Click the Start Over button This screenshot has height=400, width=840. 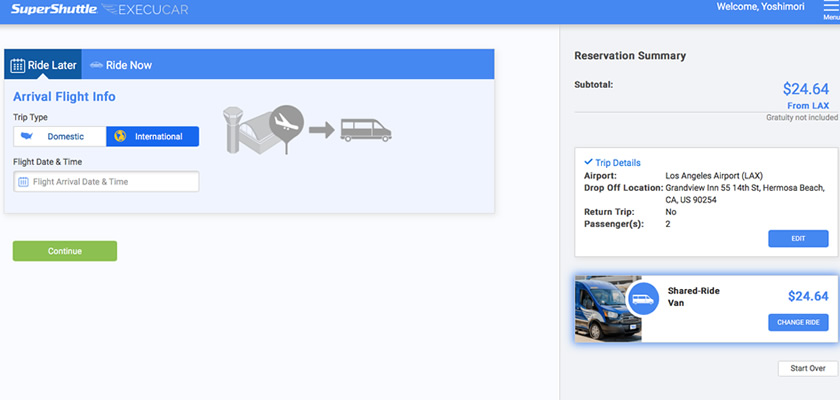[807, 368]
